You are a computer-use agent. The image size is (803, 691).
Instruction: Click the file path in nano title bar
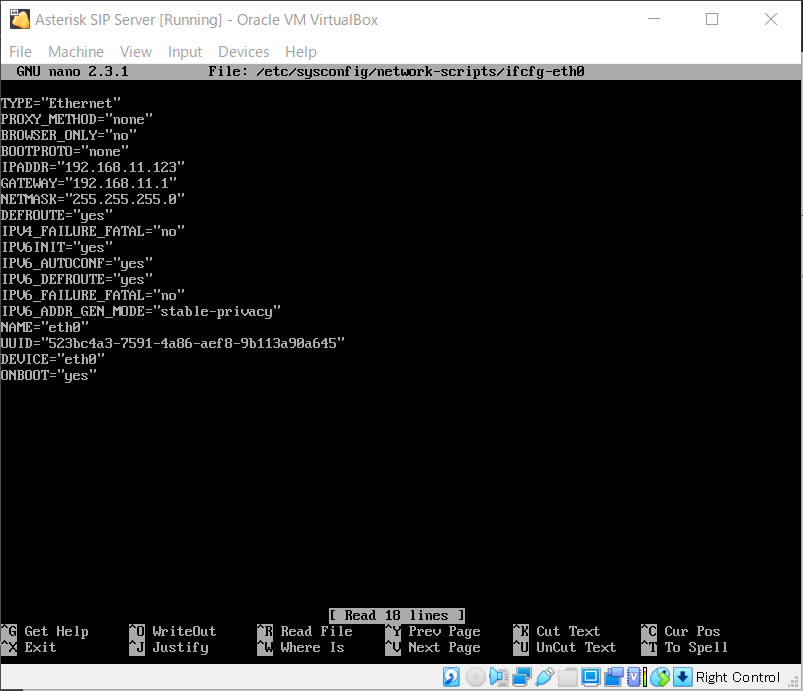pos(420,71)
